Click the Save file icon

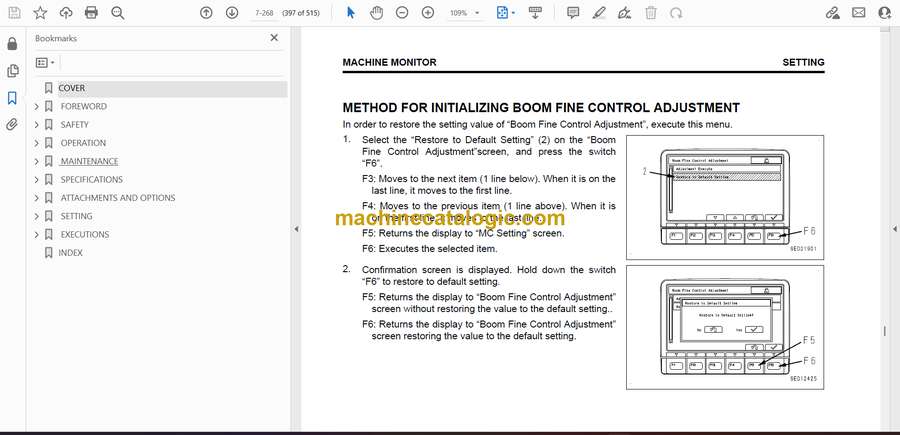coord(14,13)
